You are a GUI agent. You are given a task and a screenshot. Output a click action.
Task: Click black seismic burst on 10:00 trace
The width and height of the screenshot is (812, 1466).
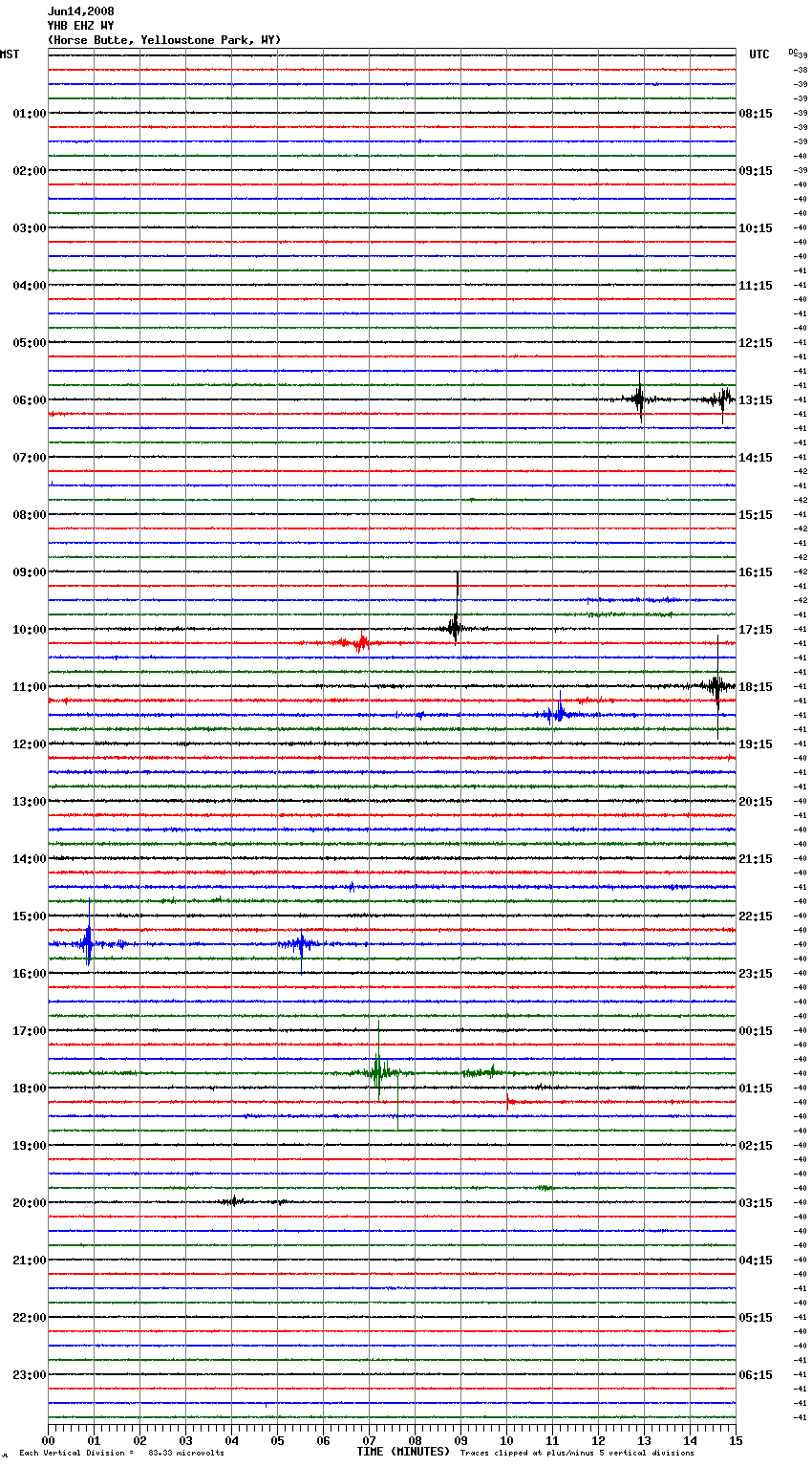pyautogui.click(x=456, y=628)
